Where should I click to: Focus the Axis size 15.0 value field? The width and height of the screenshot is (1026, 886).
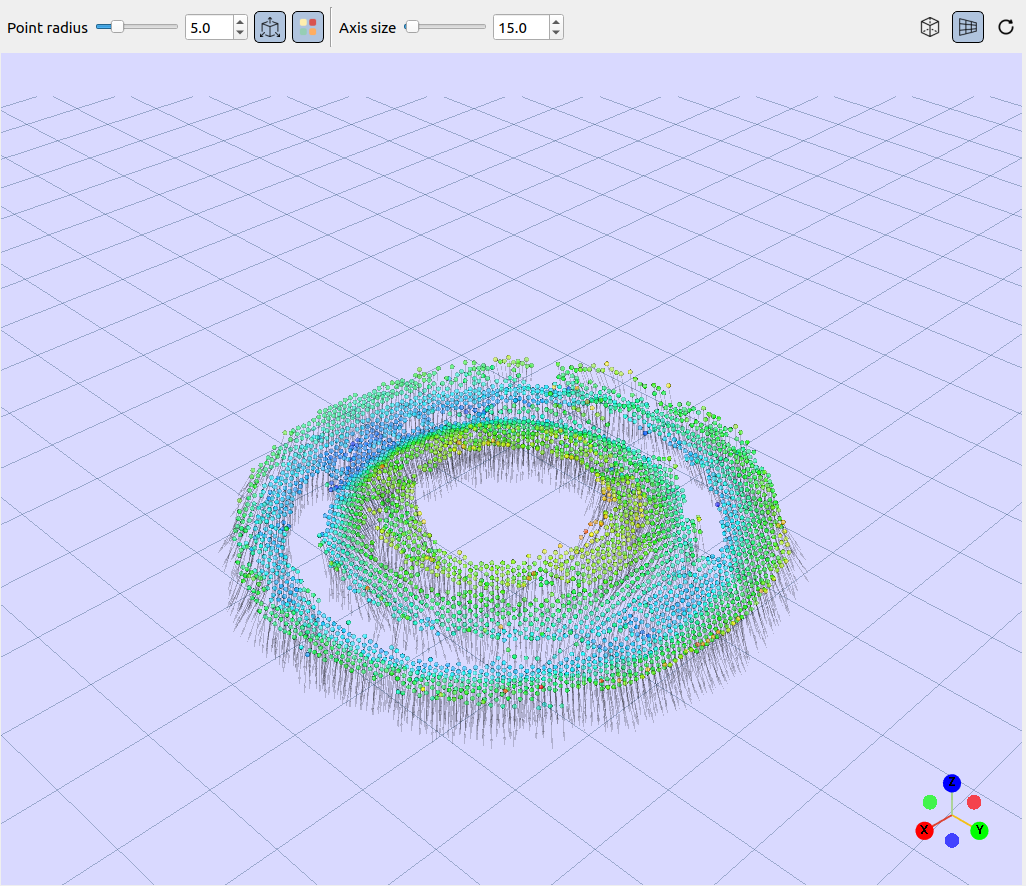click(521, 27)
